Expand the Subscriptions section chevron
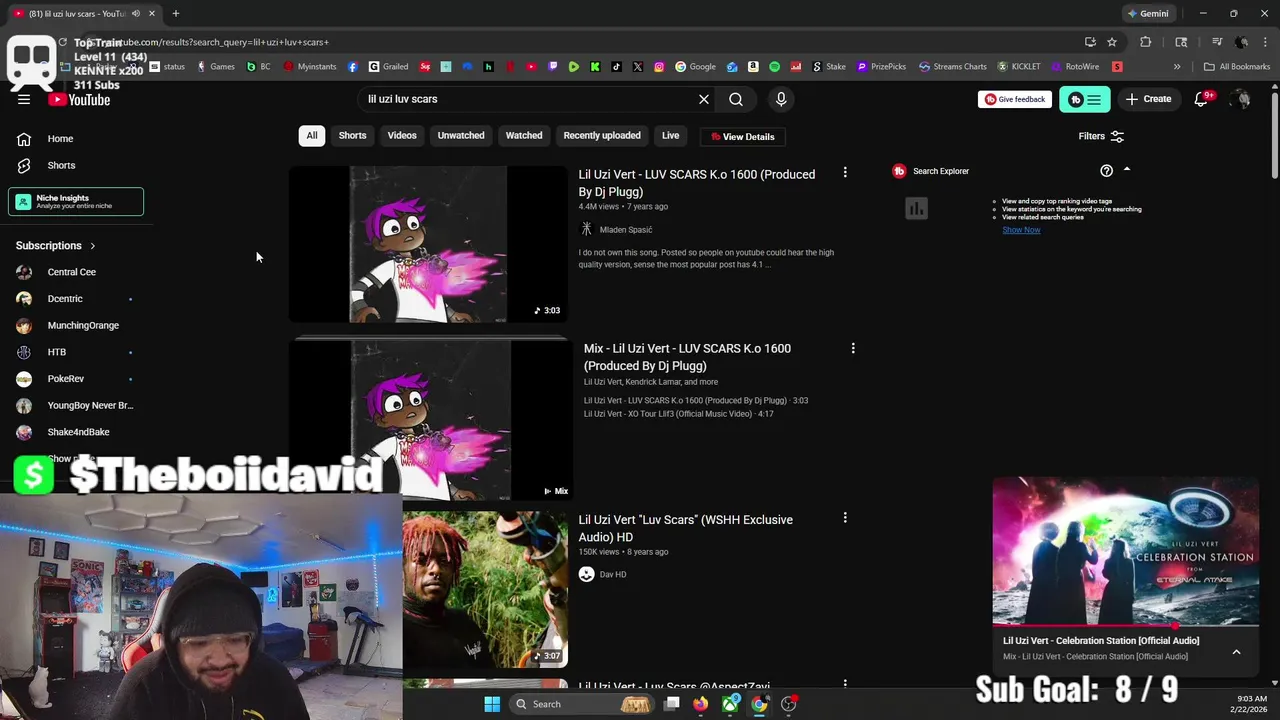 pos(93,246)
